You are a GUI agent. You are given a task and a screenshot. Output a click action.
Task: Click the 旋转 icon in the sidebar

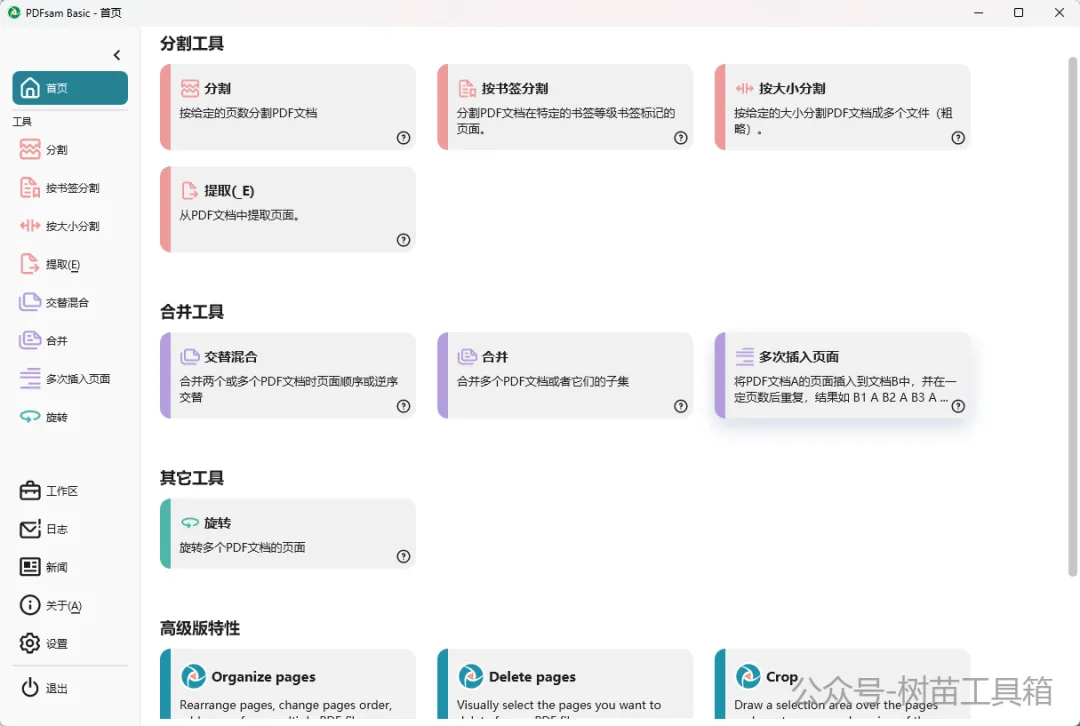pos(30,417)
